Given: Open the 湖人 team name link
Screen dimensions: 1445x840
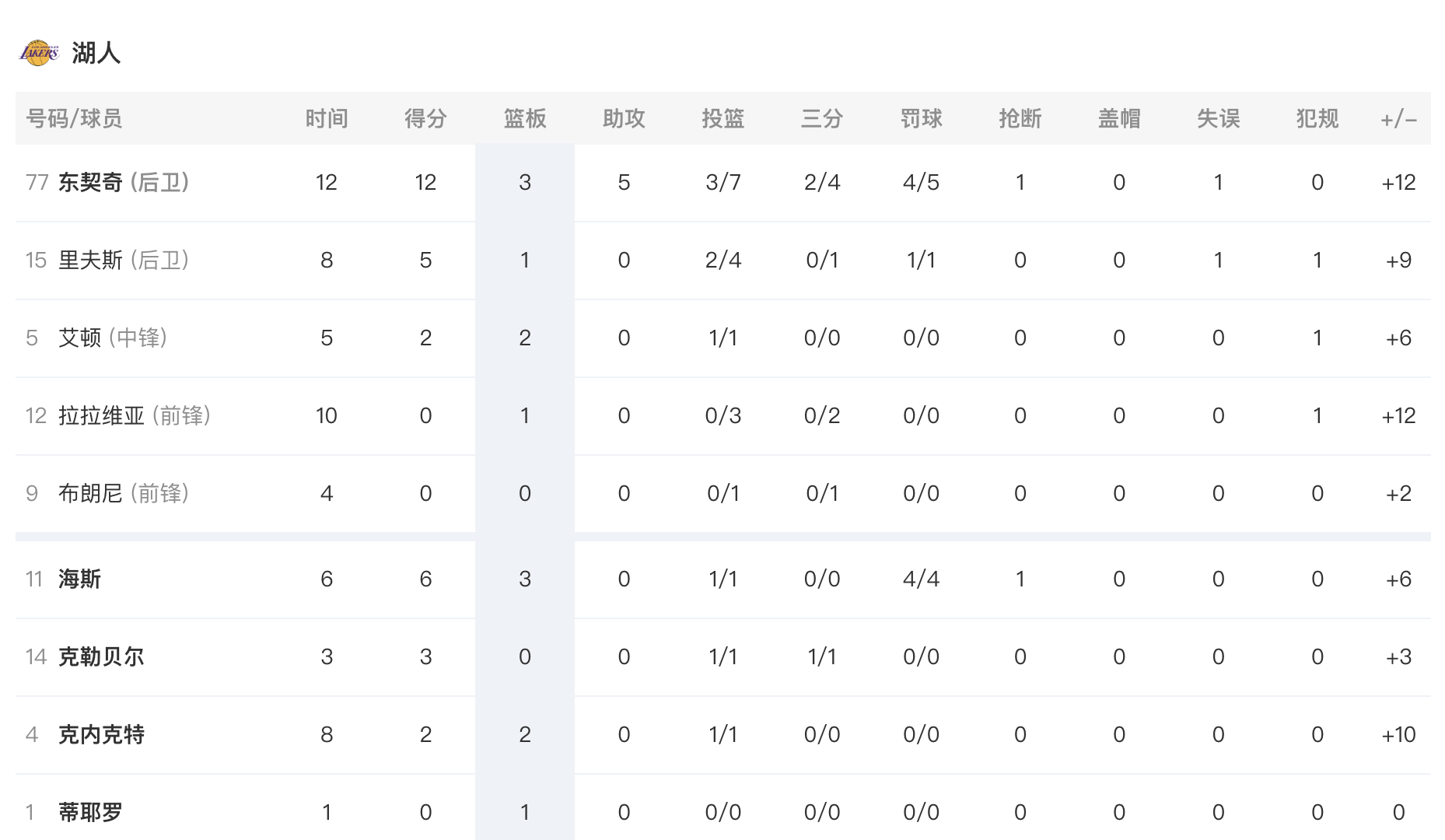Looking at the screenshot, I should pos(96,53).
